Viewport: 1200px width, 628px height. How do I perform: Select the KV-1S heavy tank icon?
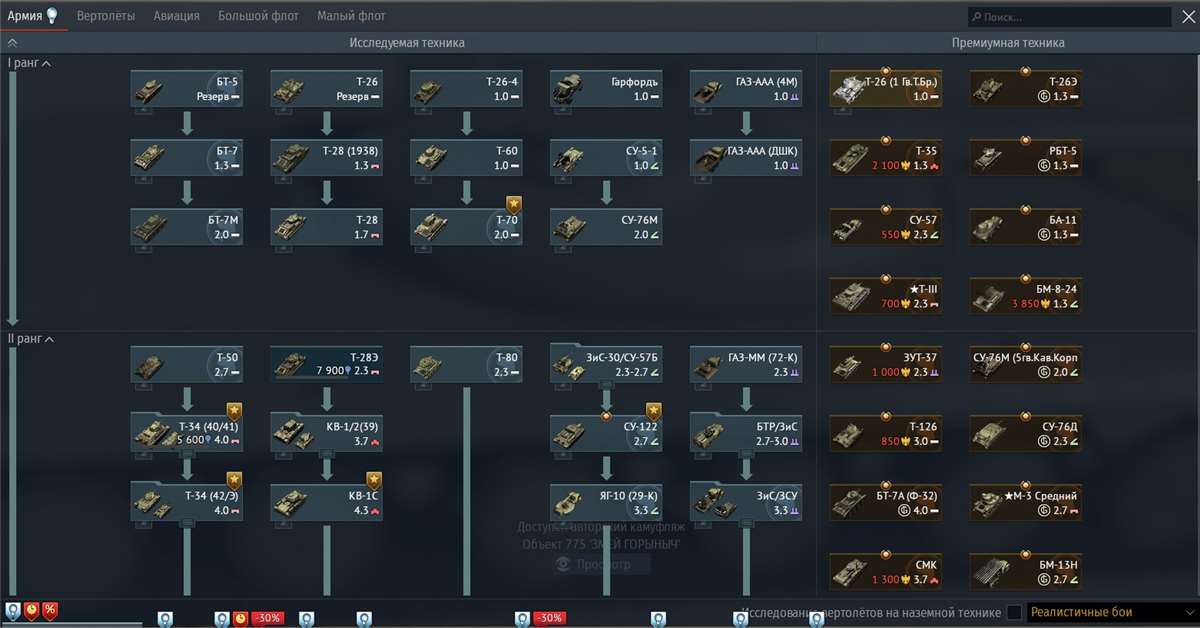(x=326, y=503)
